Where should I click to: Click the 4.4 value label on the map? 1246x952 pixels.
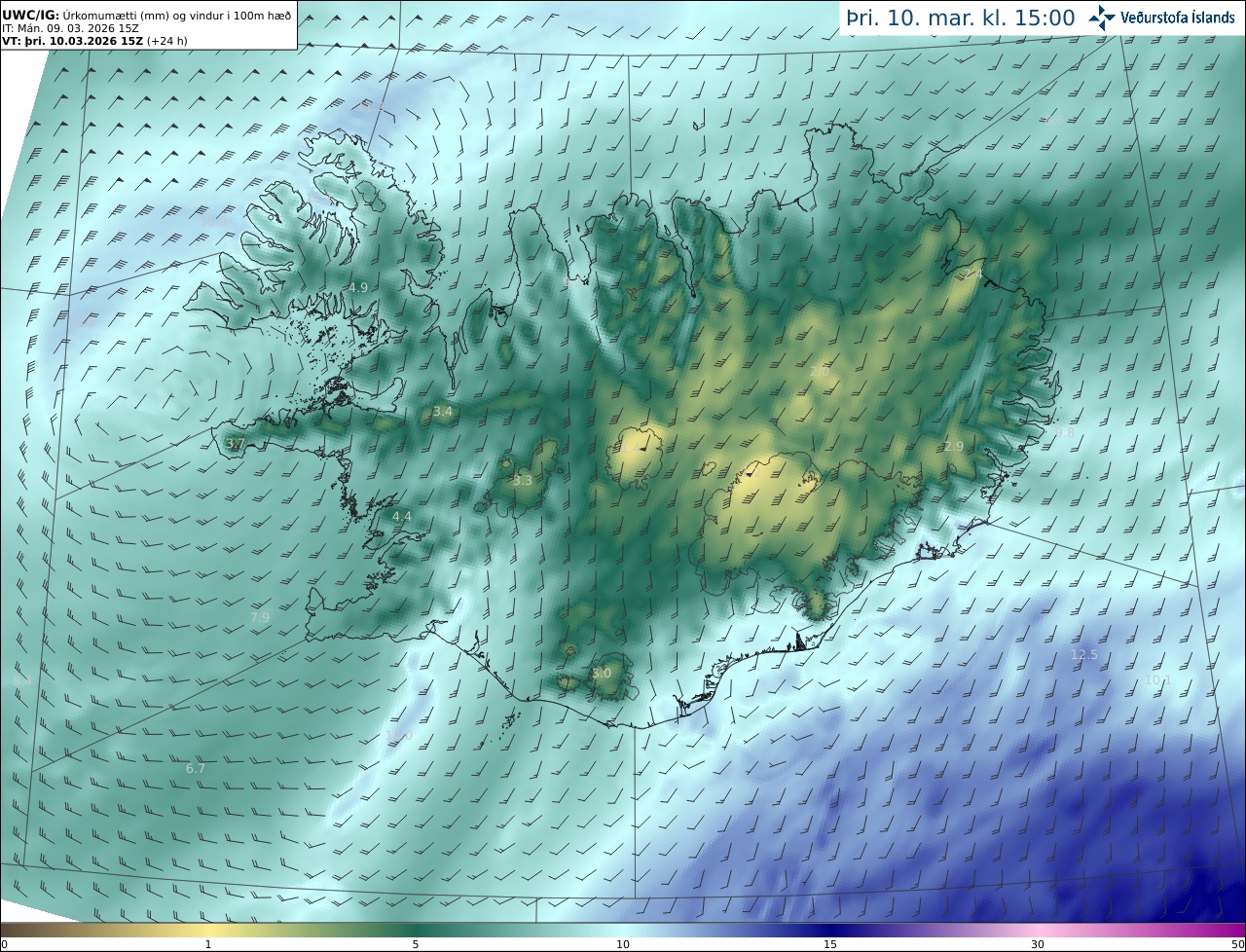click(x=402, y=516)
